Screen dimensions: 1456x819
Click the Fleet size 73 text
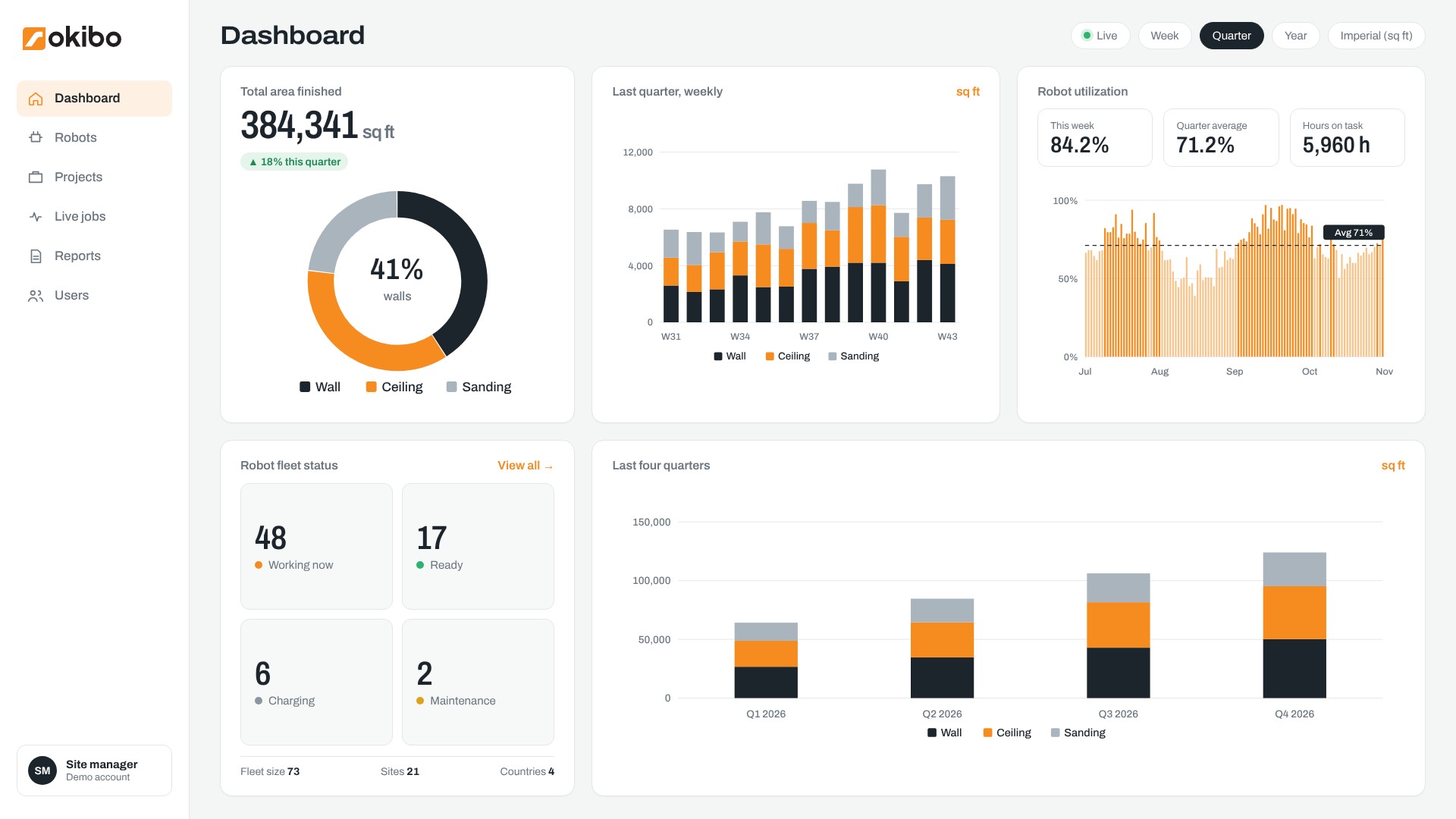click(x=270, y=771)
